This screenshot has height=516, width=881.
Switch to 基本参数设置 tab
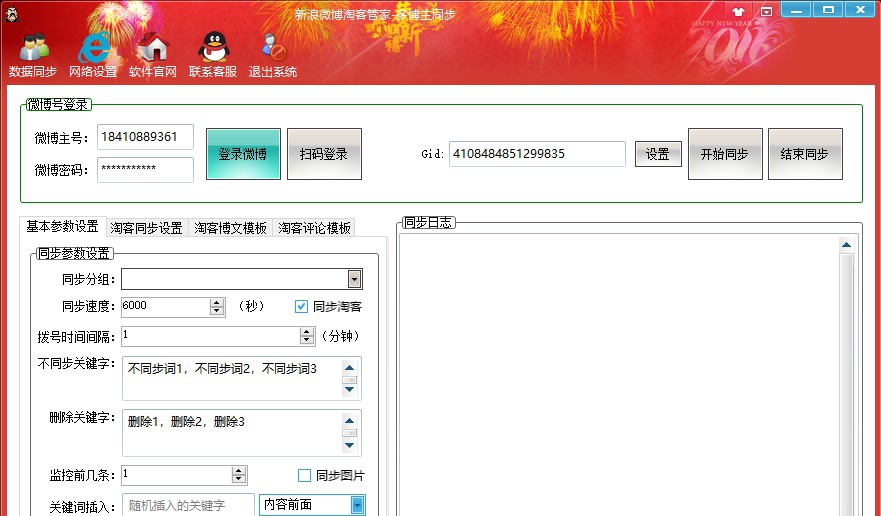click(x=62, y=227)
